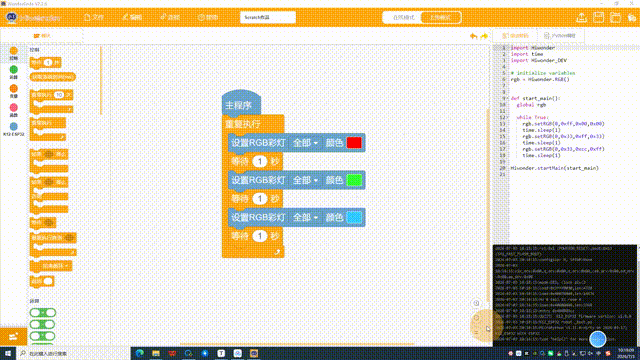Select the green category circle in sidebar
Viewport: 640px width, 360px height.
13,70
